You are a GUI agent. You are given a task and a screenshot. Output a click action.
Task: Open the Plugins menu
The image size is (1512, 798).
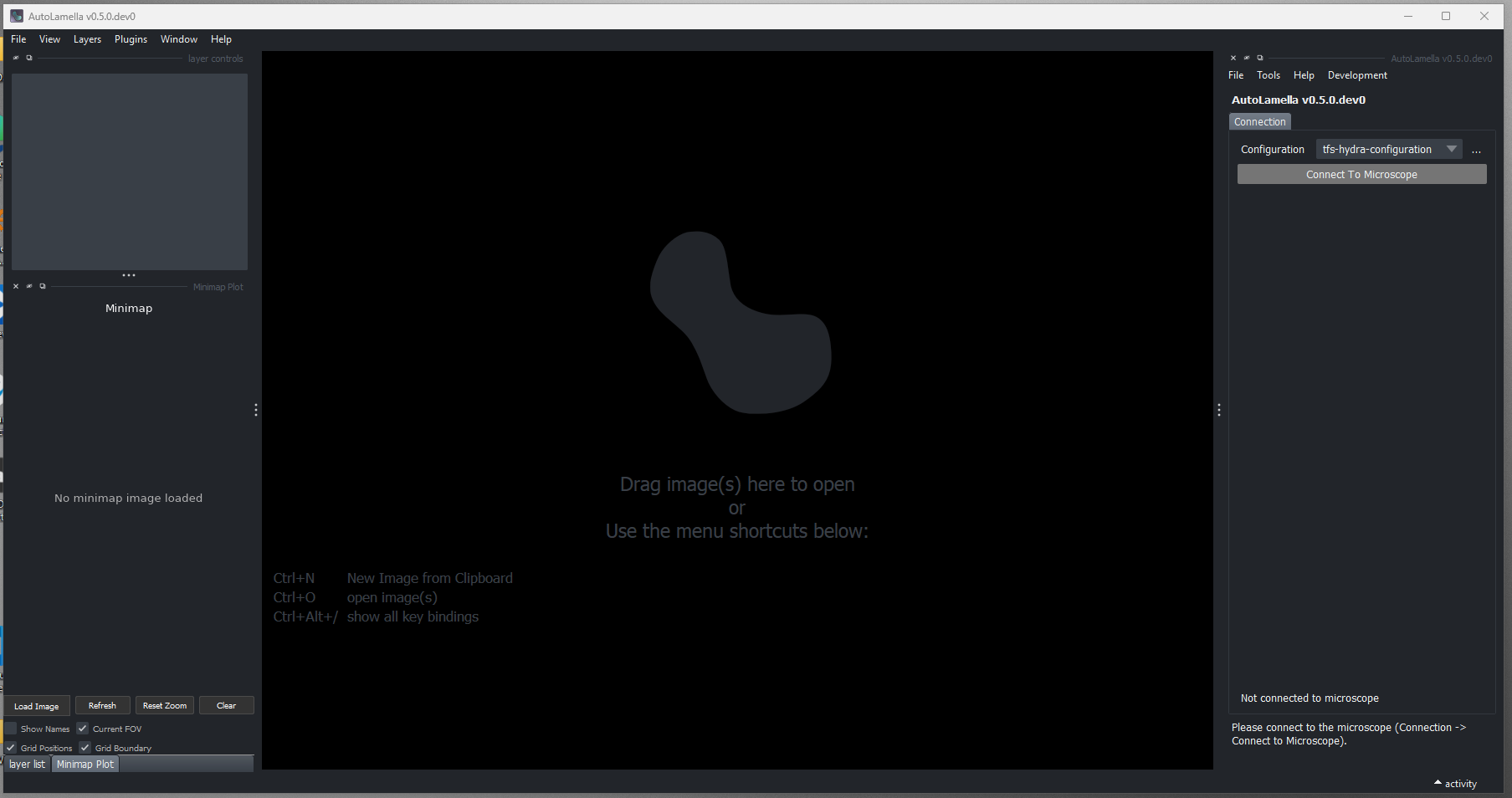[x=131, y=38]
